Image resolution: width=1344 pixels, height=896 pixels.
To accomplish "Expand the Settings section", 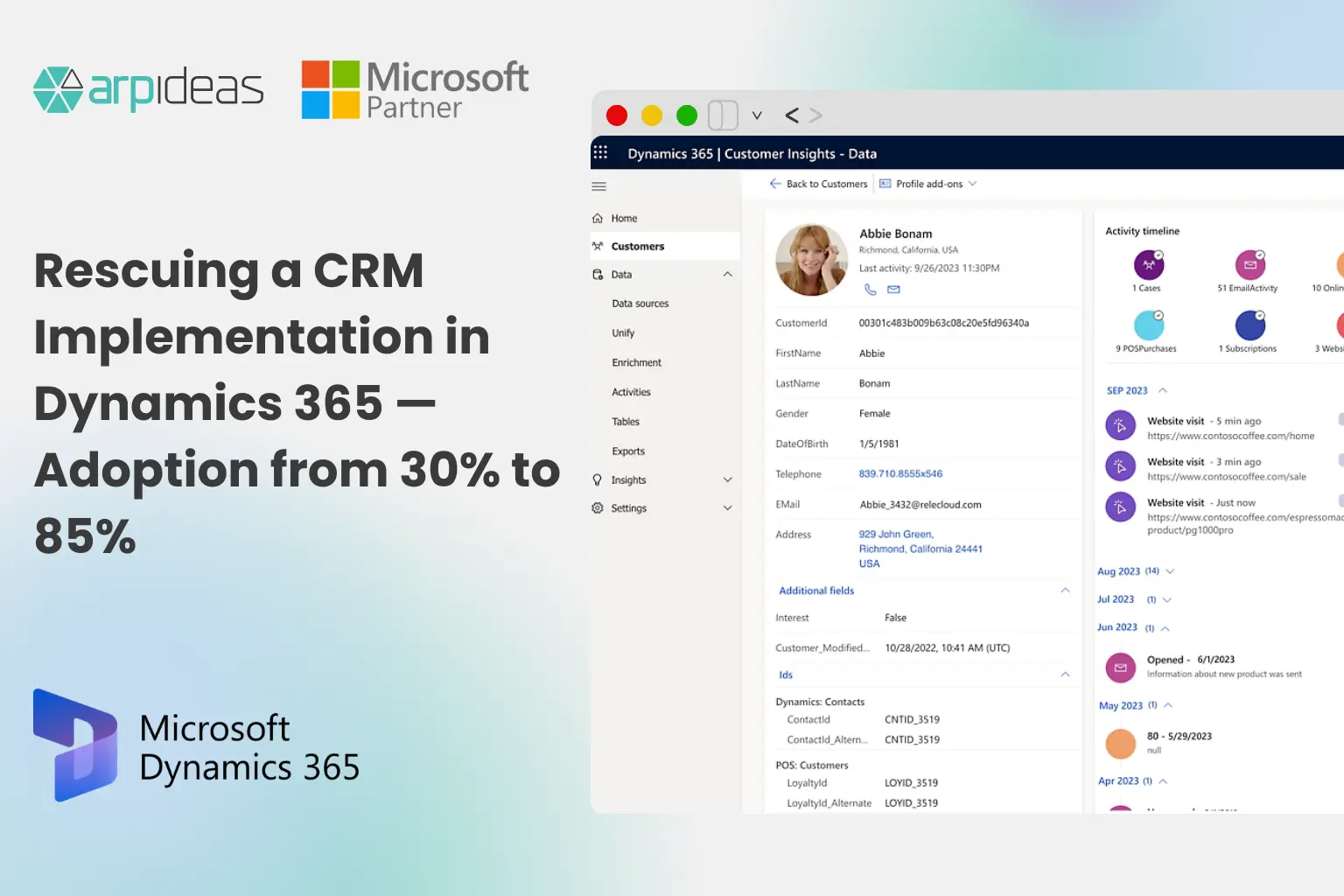I will click(x=728, y=507).
